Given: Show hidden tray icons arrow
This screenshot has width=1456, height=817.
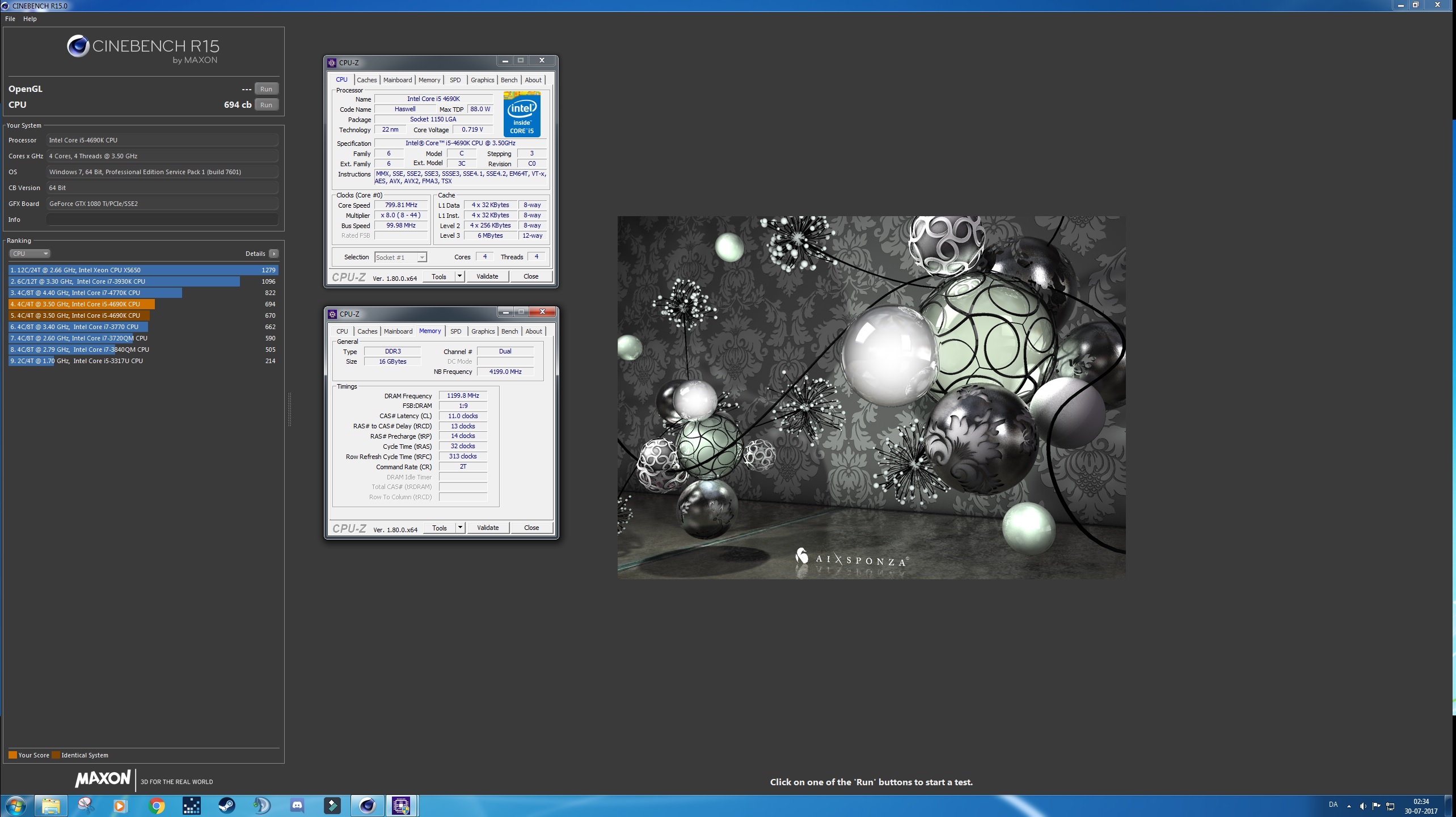Looking at the screenshot, I should [x=1349, y=806].
